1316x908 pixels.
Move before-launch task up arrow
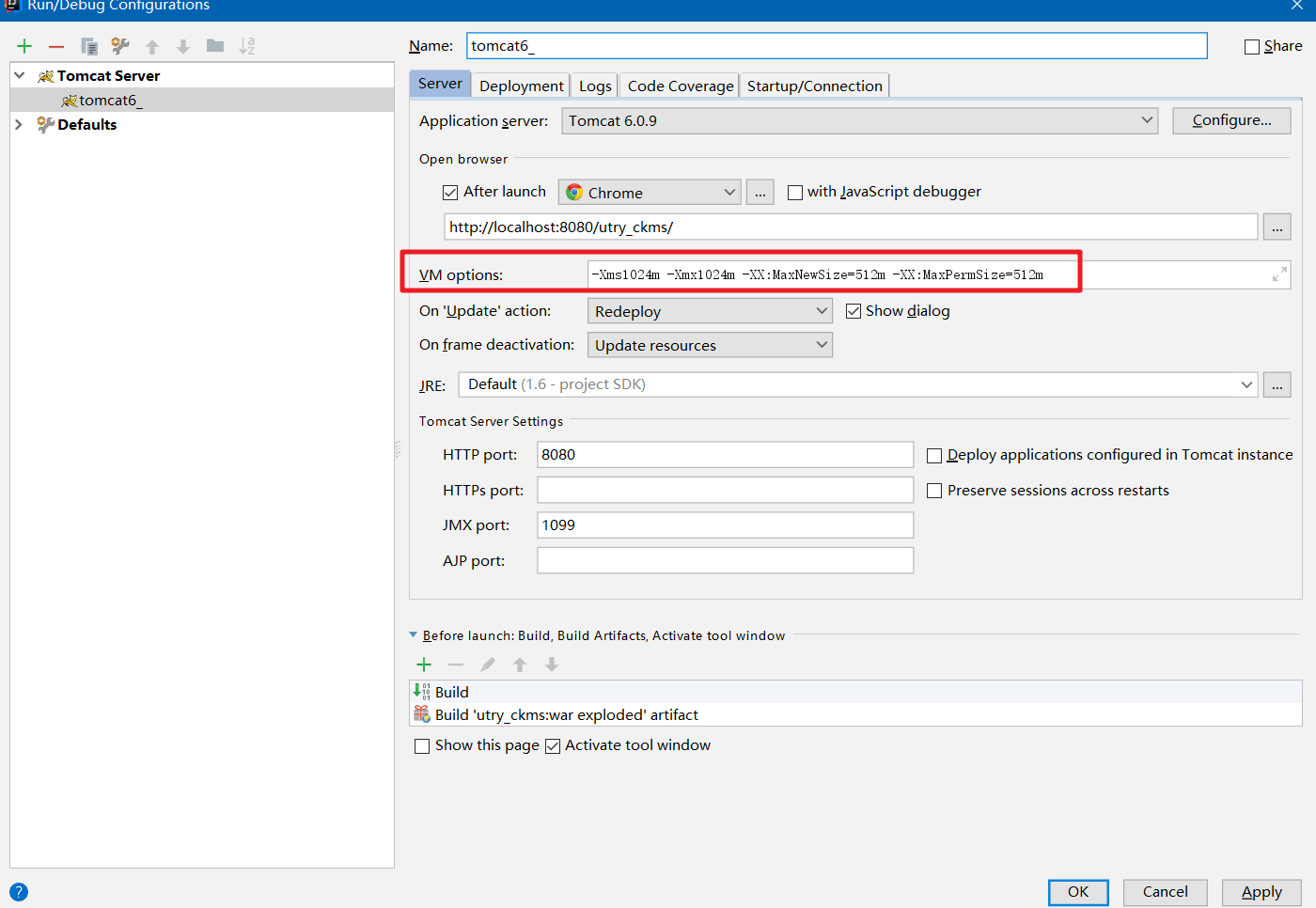(520, 665)
